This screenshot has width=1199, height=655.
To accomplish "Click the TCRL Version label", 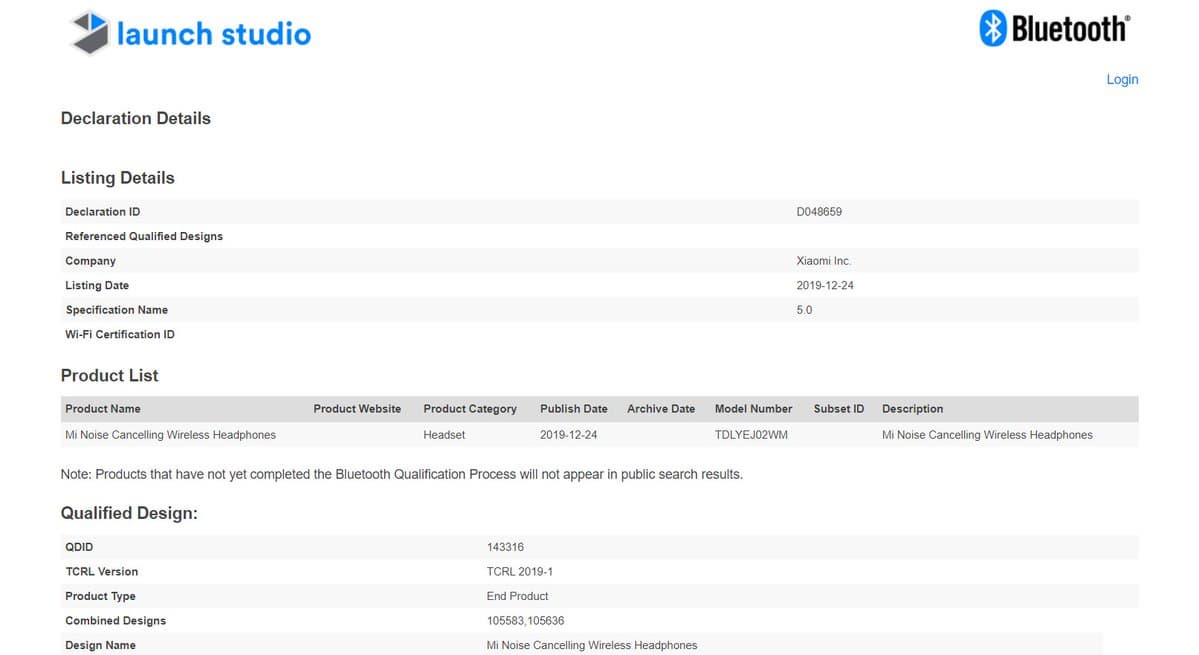I will coord(102,572).
